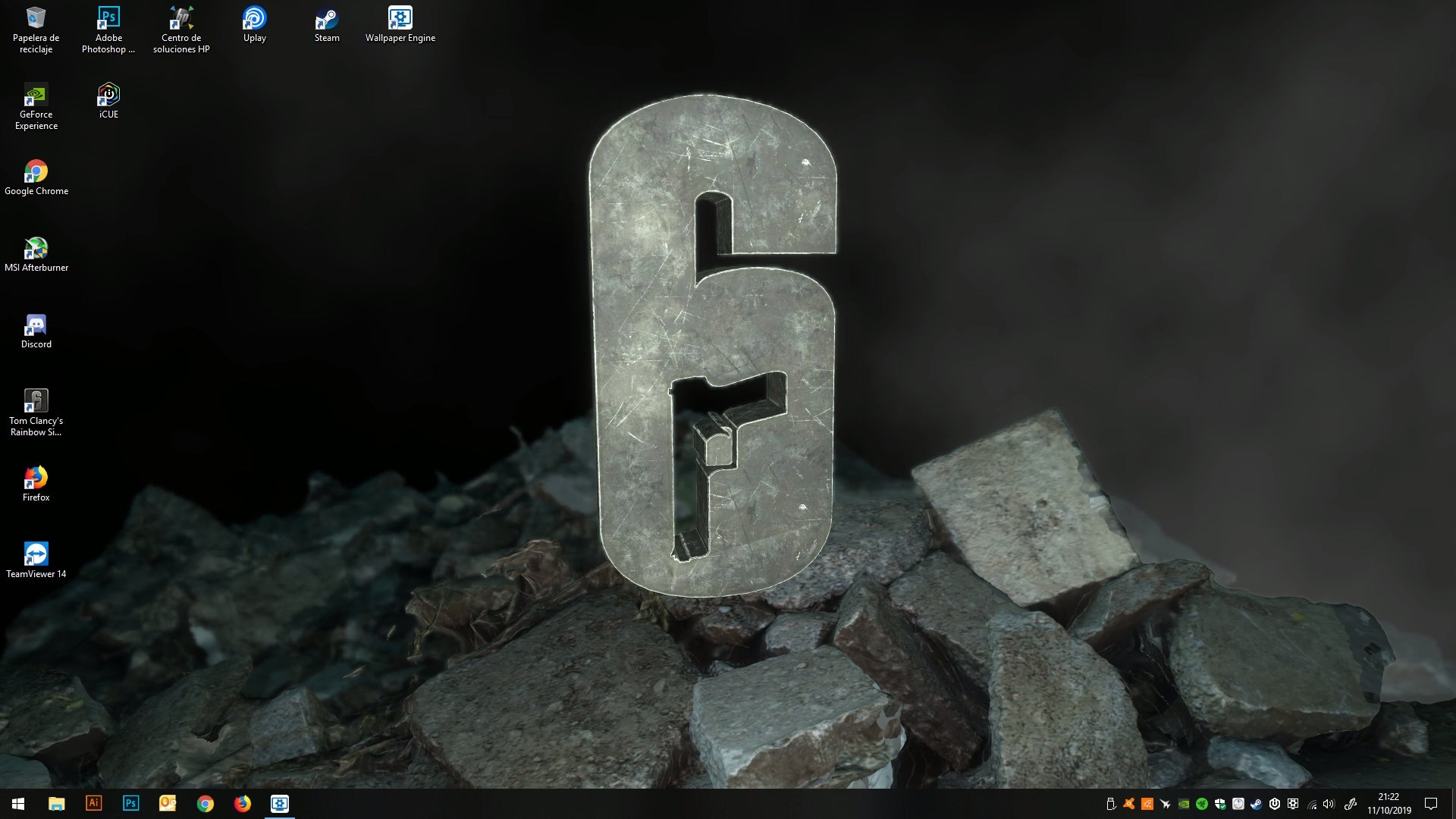Select the Wallpaper Engine desktop shortcut
This screenshot has height=819, width=1456.
point(400,25)
